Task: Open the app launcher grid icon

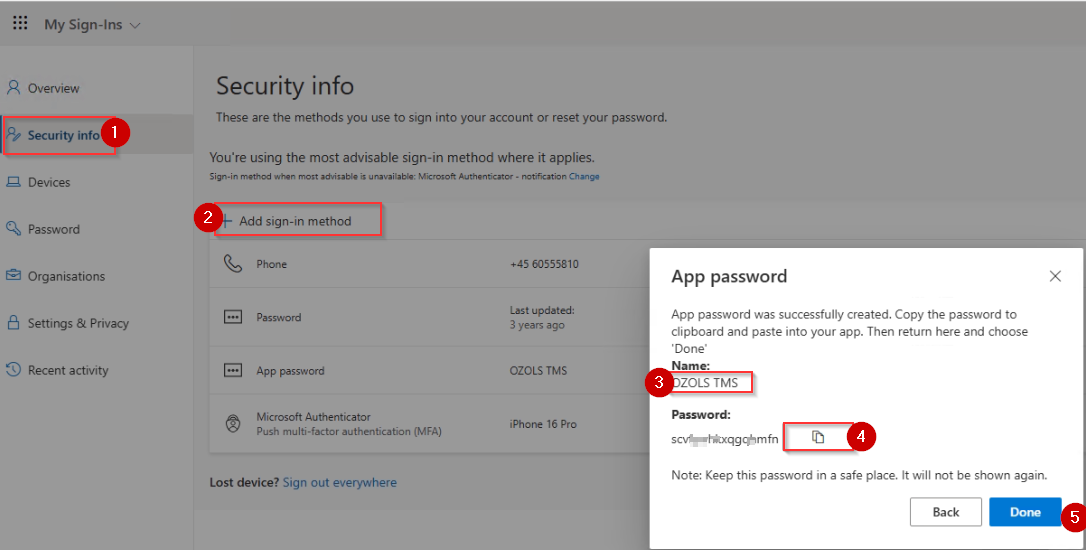Action: point(20,23)
